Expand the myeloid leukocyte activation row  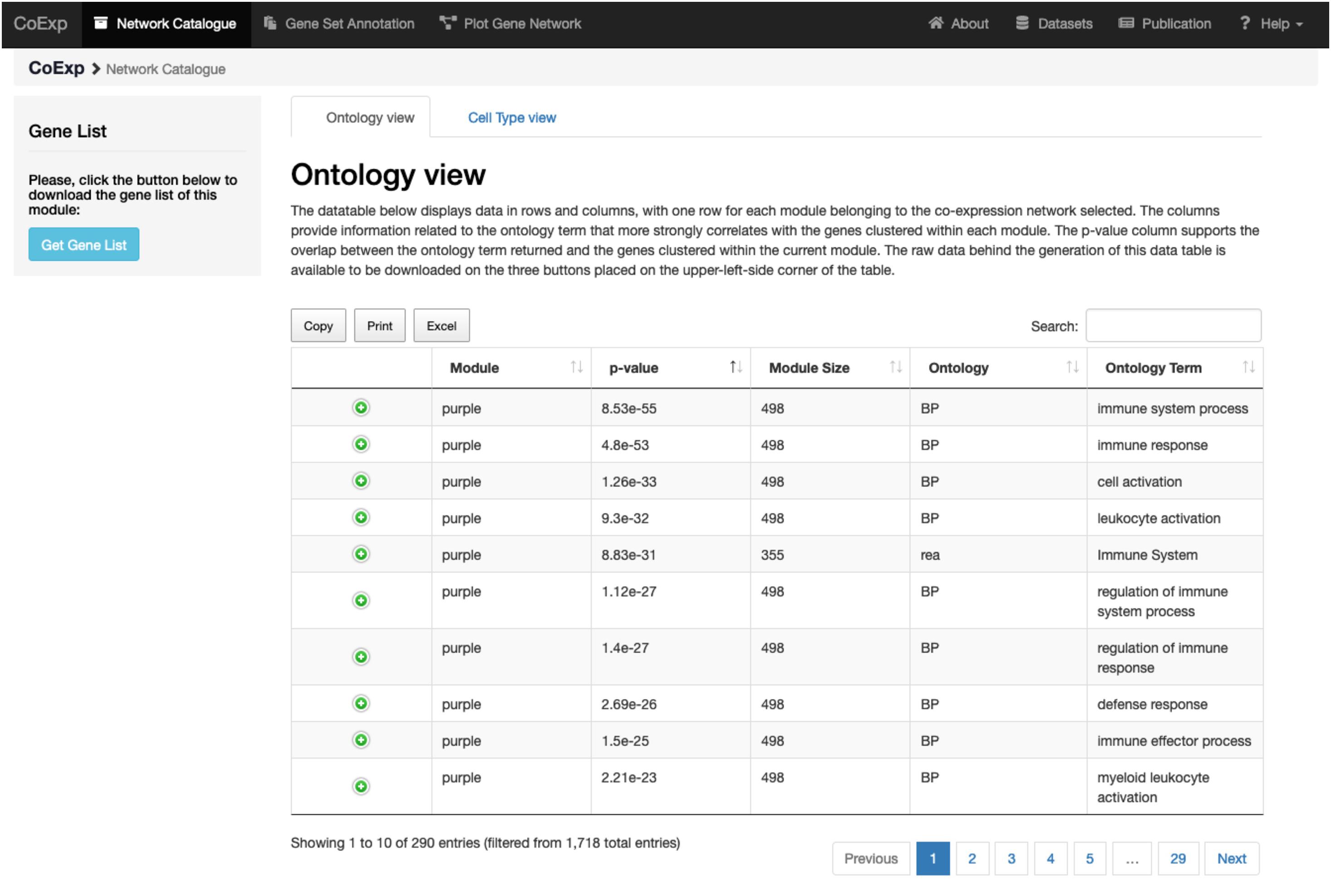361,787
